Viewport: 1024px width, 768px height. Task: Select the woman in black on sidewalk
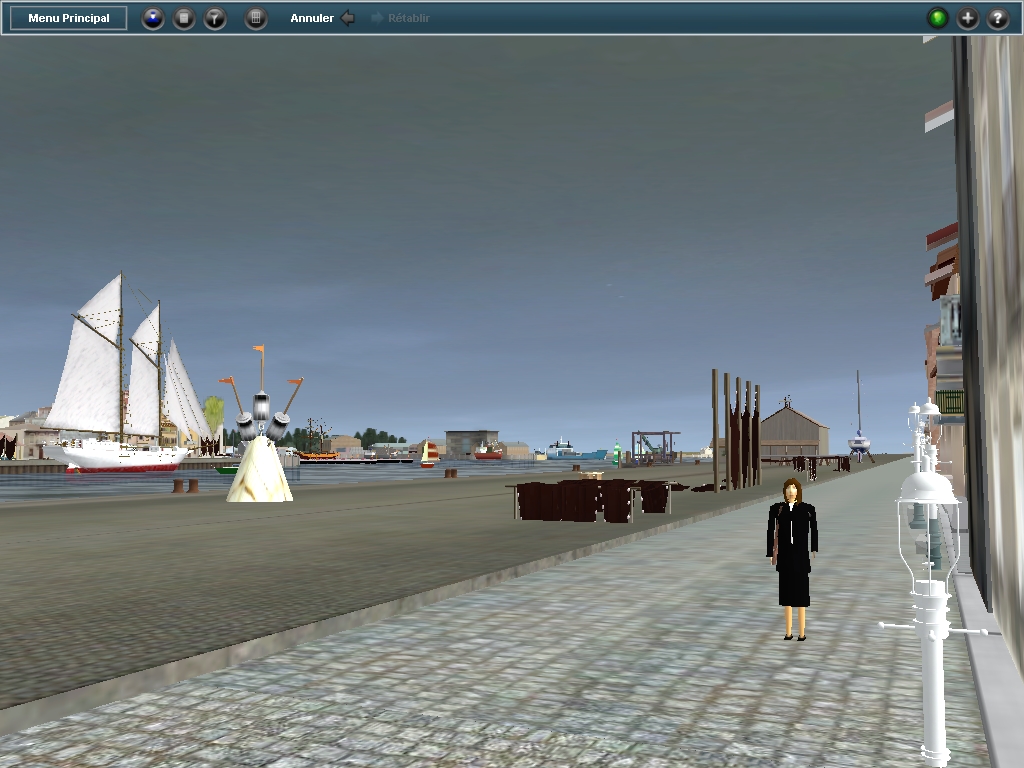click(792, 559)
